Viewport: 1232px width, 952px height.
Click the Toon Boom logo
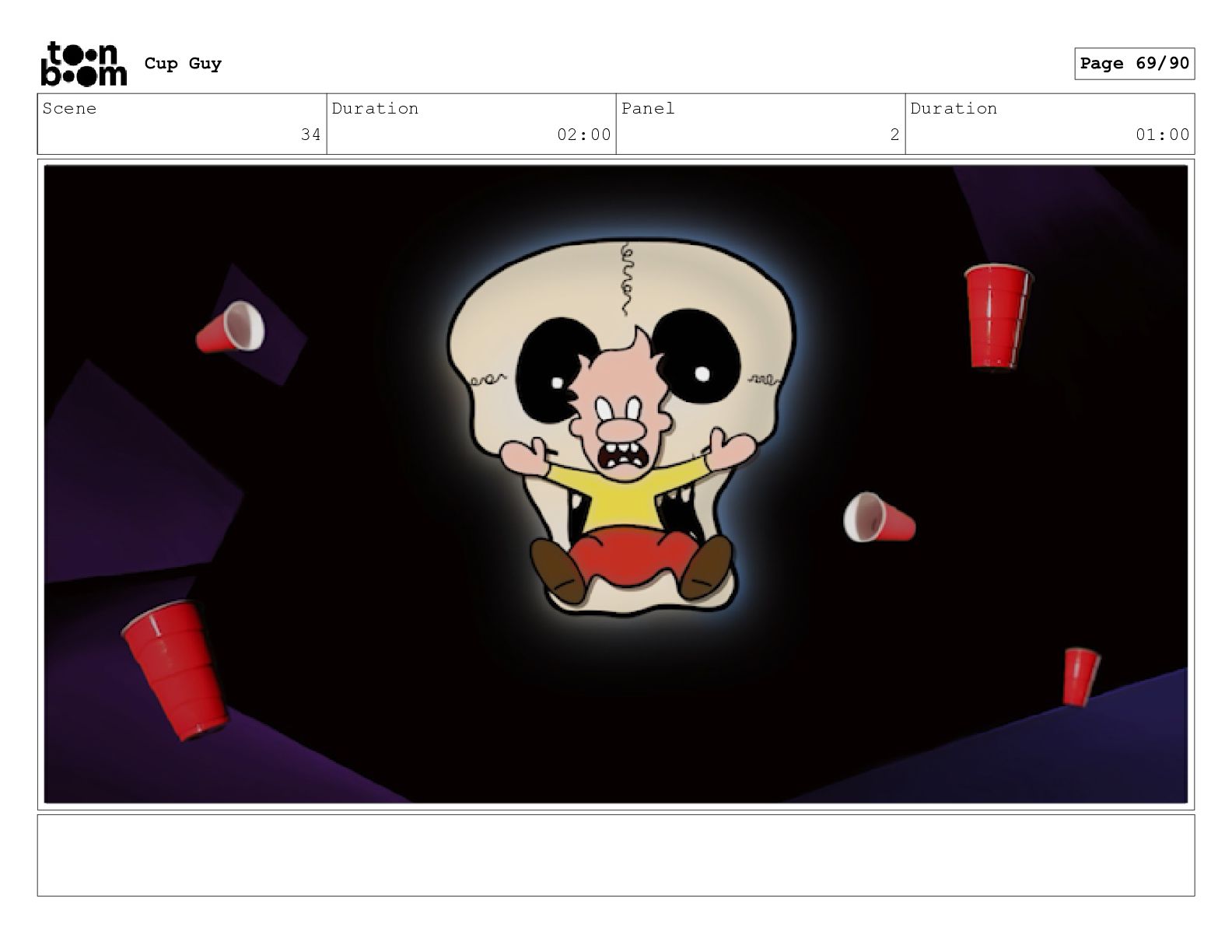point(83,64)
